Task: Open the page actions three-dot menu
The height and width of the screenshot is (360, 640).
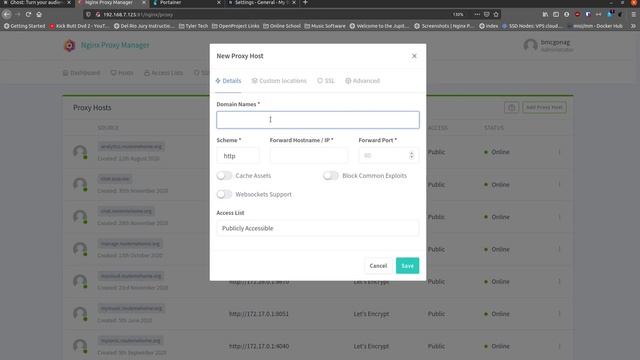Action: (x=477, y=14)
